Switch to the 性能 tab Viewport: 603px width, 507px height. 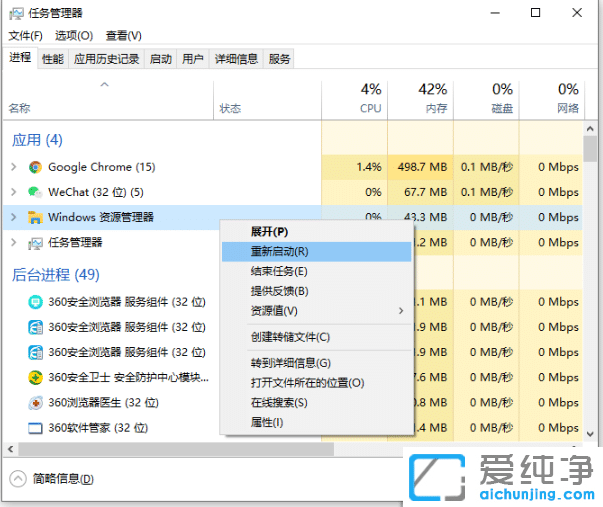click(x=53, y=59)
